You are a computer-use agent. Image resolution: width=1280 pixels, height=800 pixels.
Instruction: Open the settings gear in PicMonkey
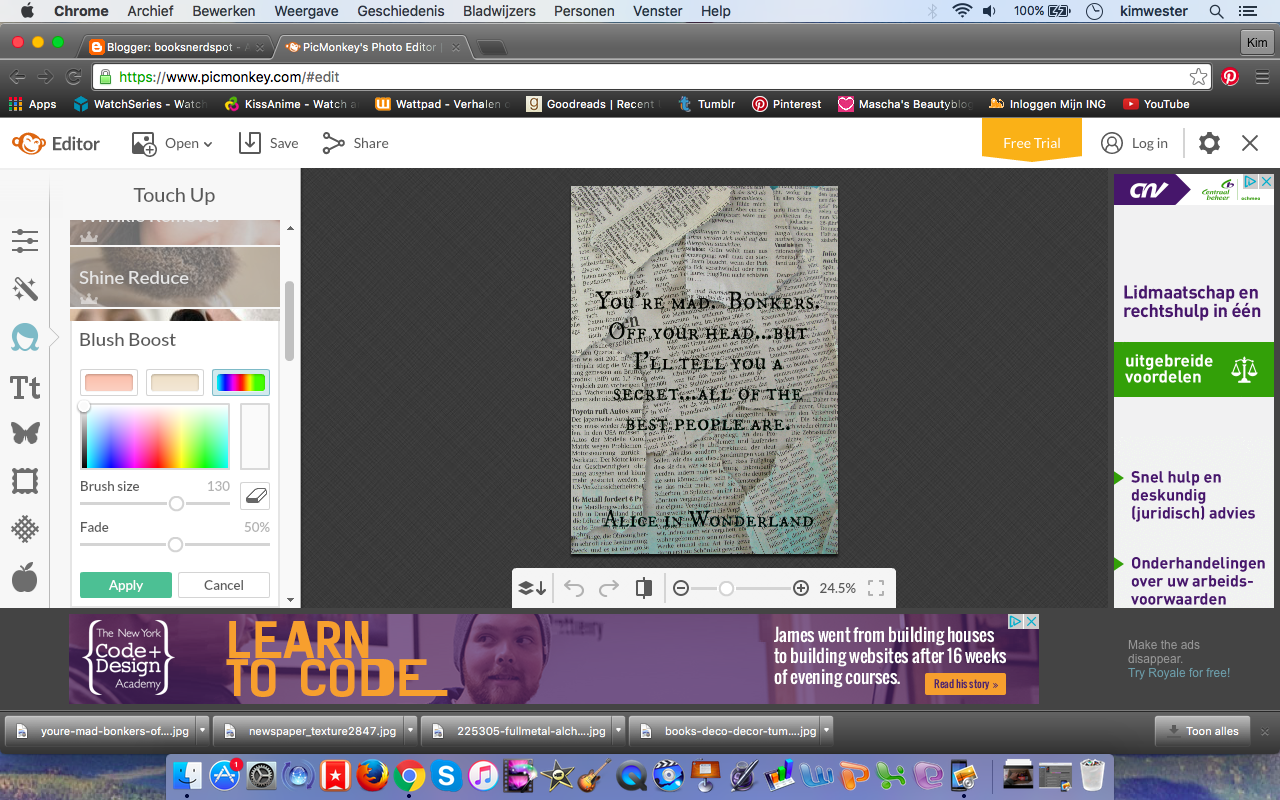(x=1209, y=143)
